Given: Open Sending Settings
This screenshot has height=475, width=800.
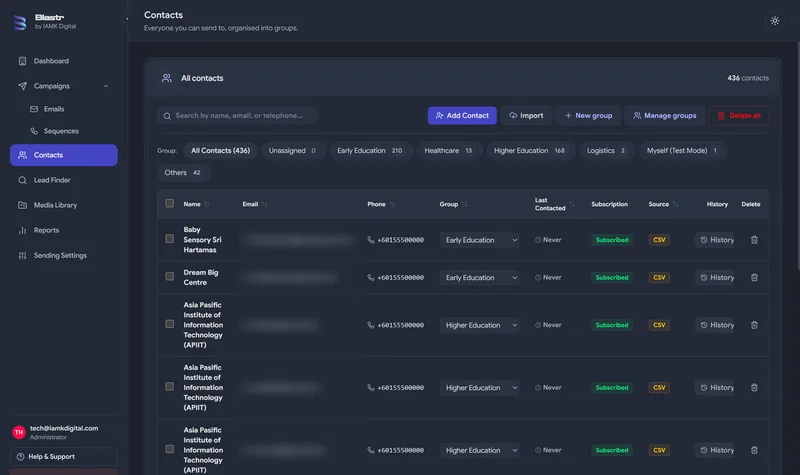Looking at the screenshot, I should pos(64,255).
